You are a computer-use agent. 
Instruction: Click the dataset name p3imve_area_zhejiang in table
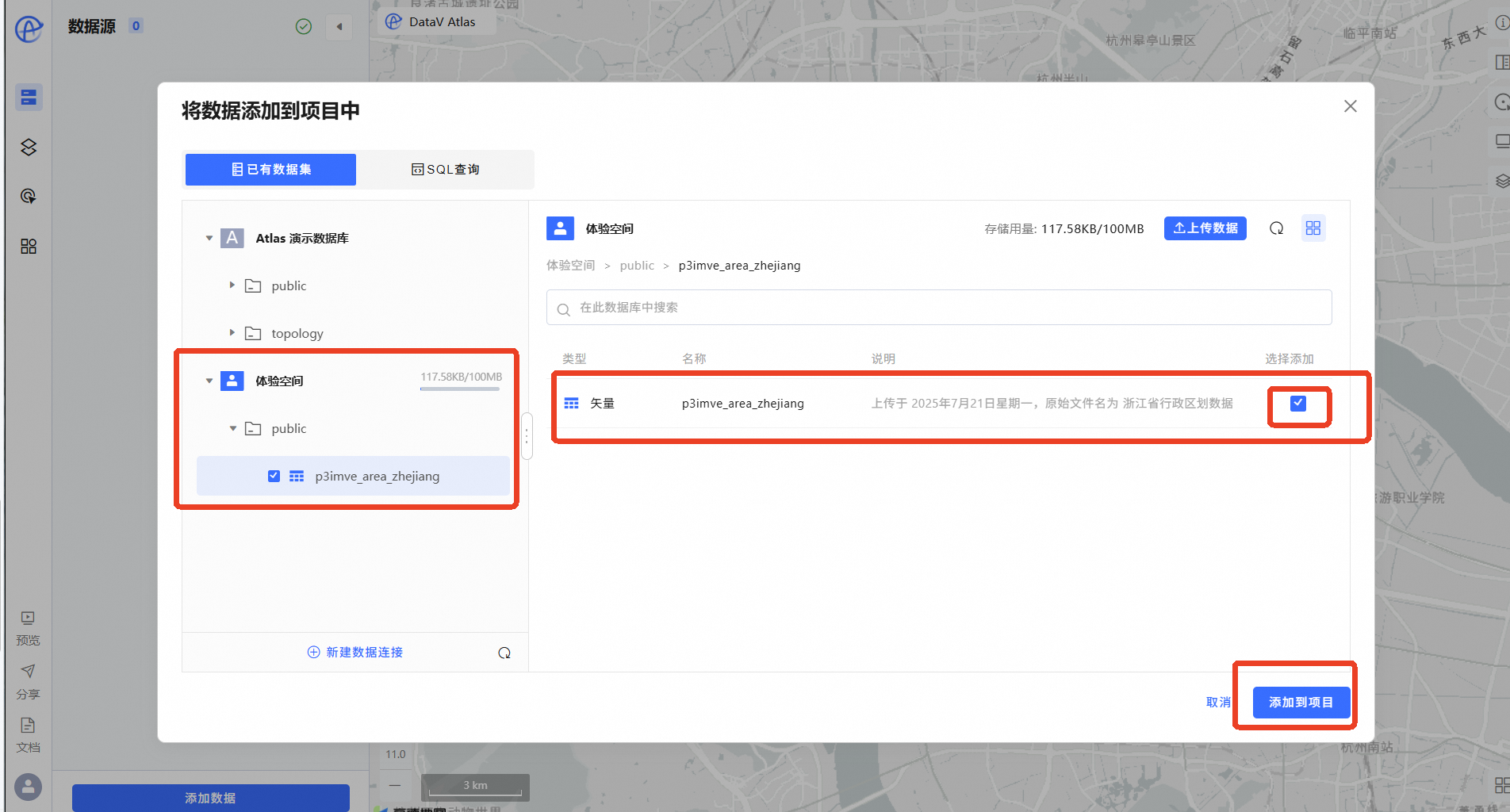(743, 404)
